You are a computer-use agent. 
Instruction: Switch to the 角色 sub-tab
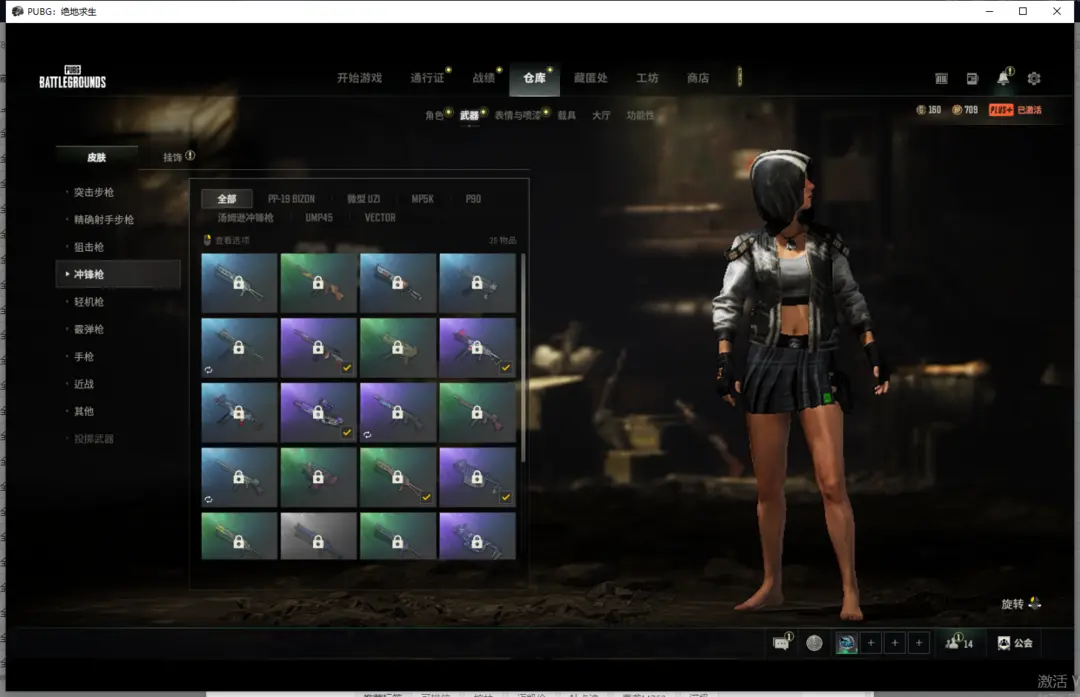(434, 115)
